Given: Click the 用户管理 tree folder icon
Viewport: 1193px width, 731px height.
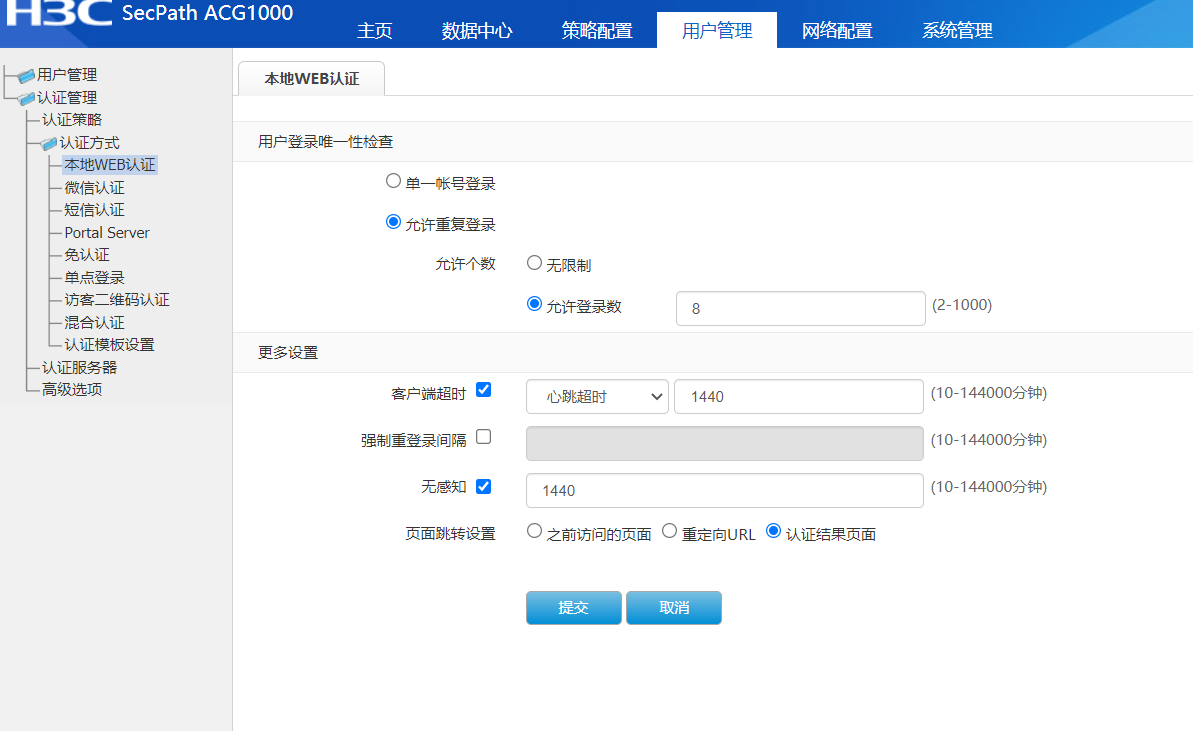Looking at the screenshot, I should pos(27,75).
